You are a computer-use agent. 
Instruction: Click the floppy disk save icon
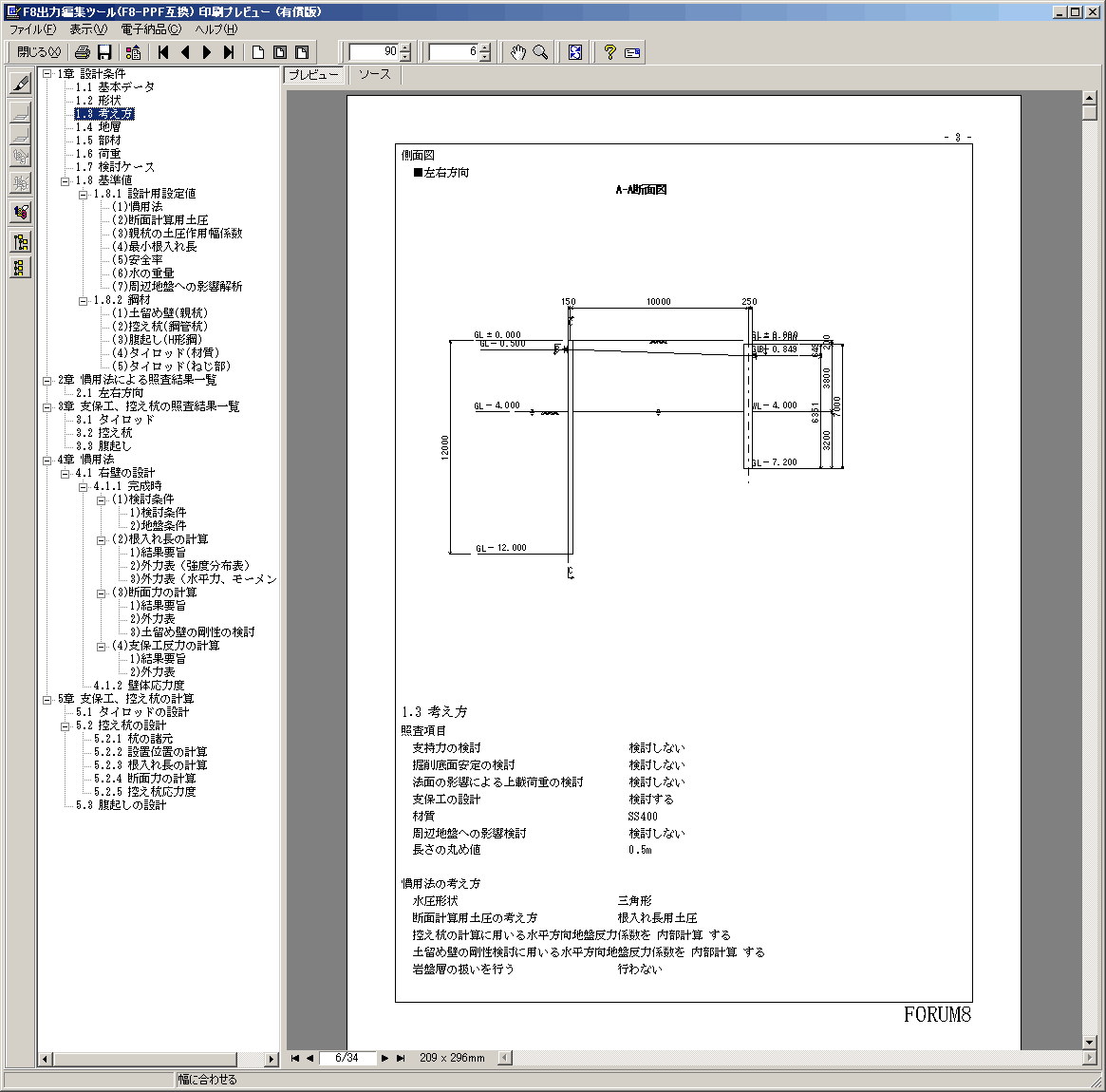pyautogui.click(x=104, y=52)
